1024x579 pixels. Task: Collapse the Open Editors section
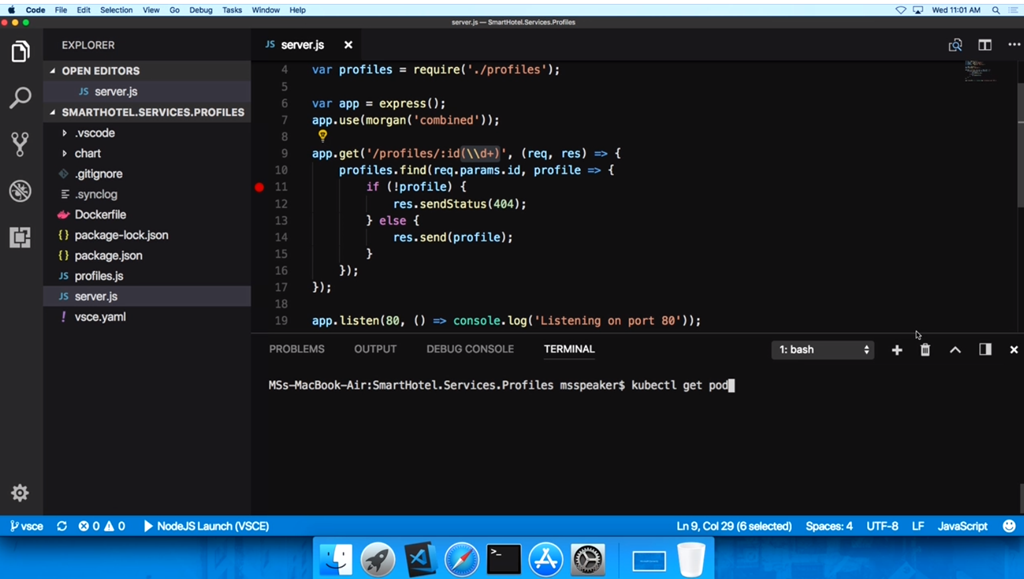(x=100, y=71)
